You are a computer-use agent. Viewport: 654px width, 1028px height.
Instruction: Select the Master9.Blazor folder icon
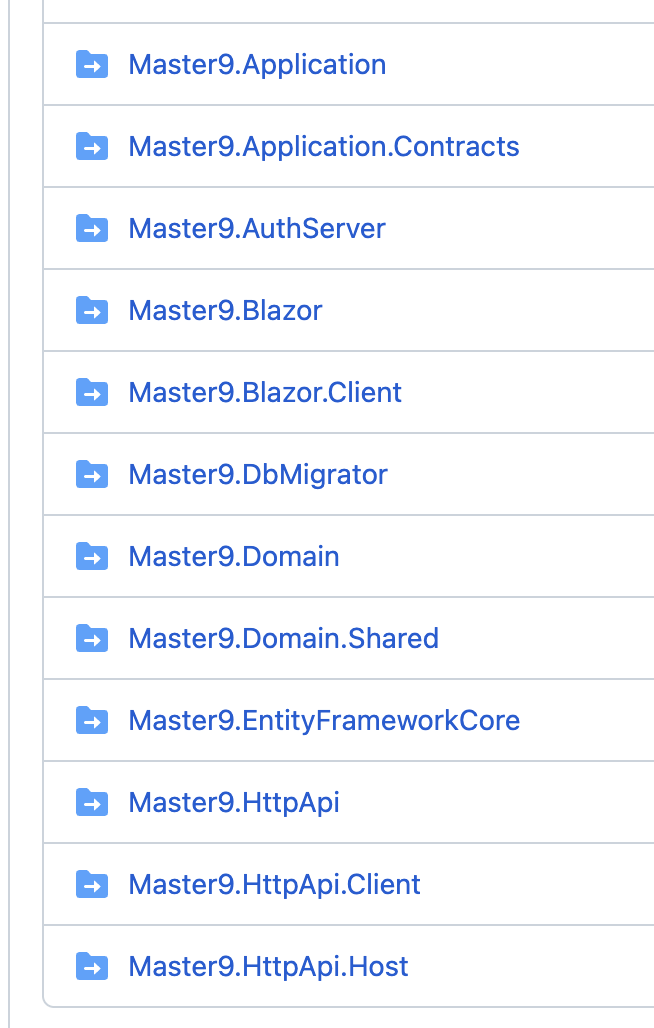92,311
